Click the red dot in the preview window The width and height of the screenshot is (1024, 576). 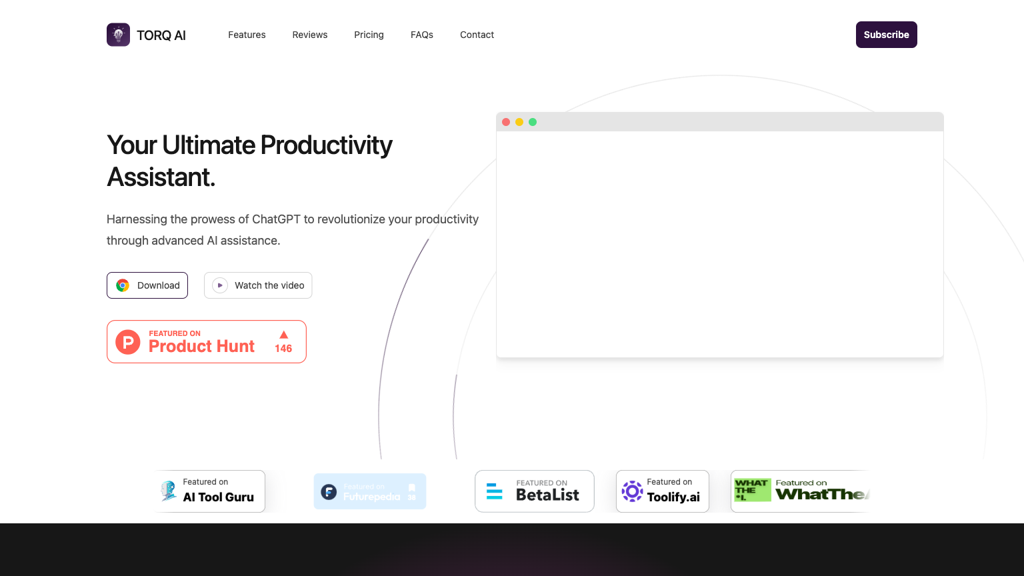[x=506, y=122]
